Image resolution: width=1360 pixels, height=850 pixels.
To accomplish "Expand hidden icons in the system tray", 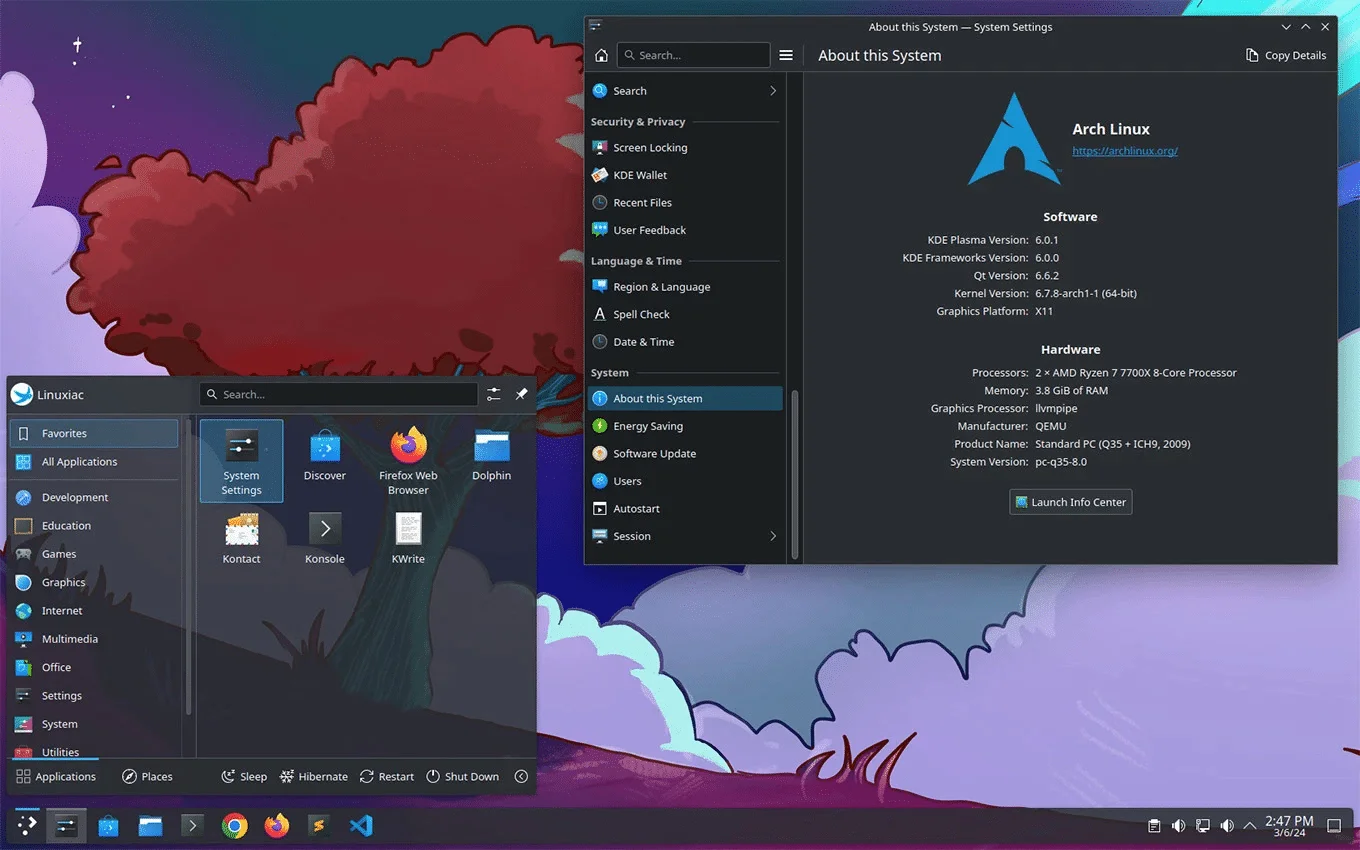I will pos(1250,826).
